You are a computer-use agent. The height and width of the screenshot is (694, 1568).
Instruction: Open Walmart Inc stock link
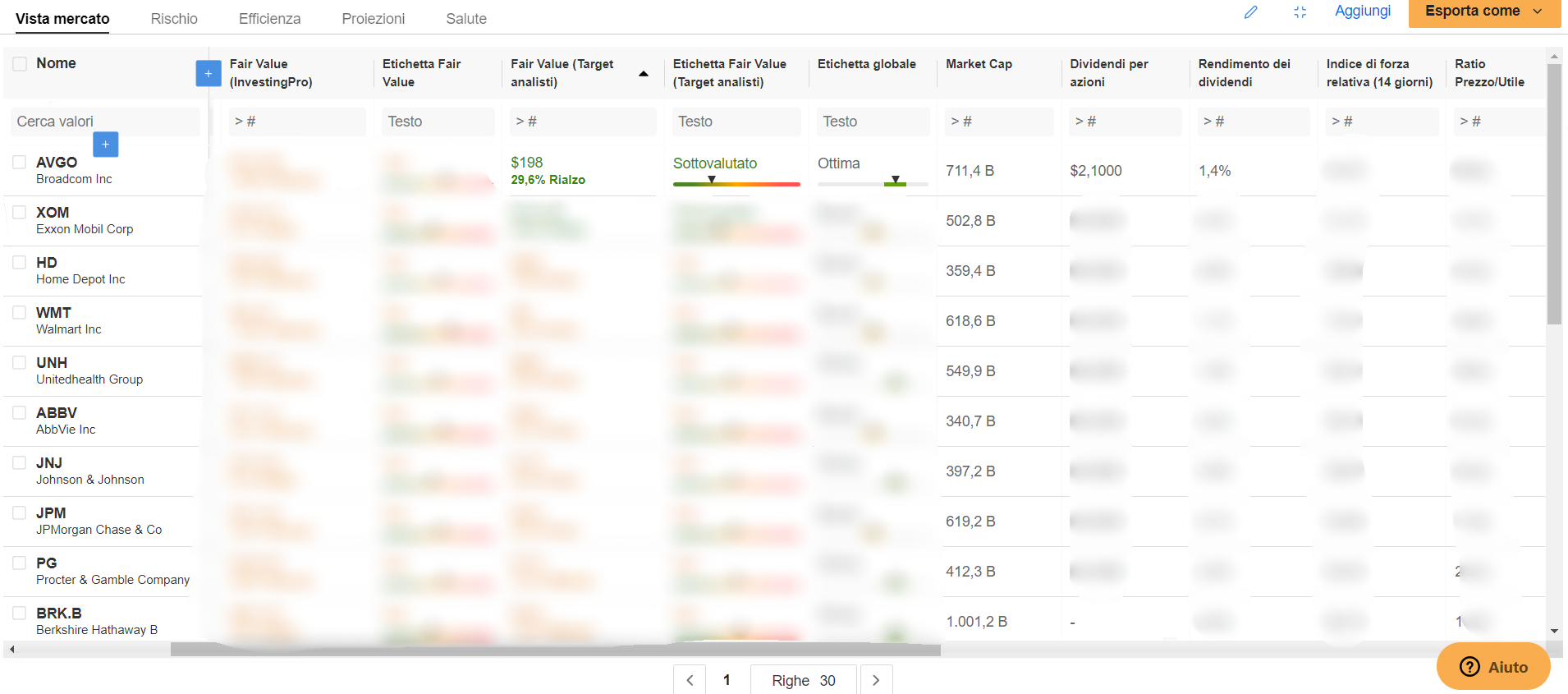69,329
